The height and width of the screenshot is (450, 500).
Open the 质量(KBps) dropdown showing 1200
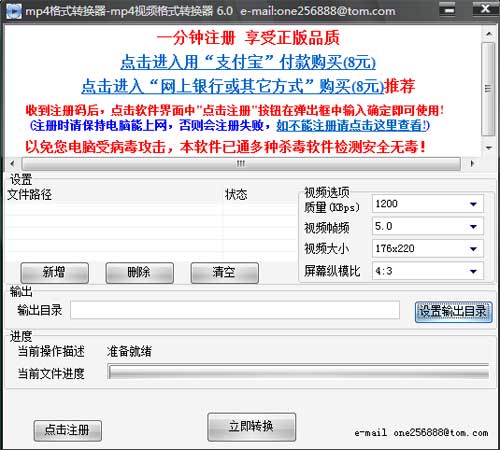[x=428, y=204]
